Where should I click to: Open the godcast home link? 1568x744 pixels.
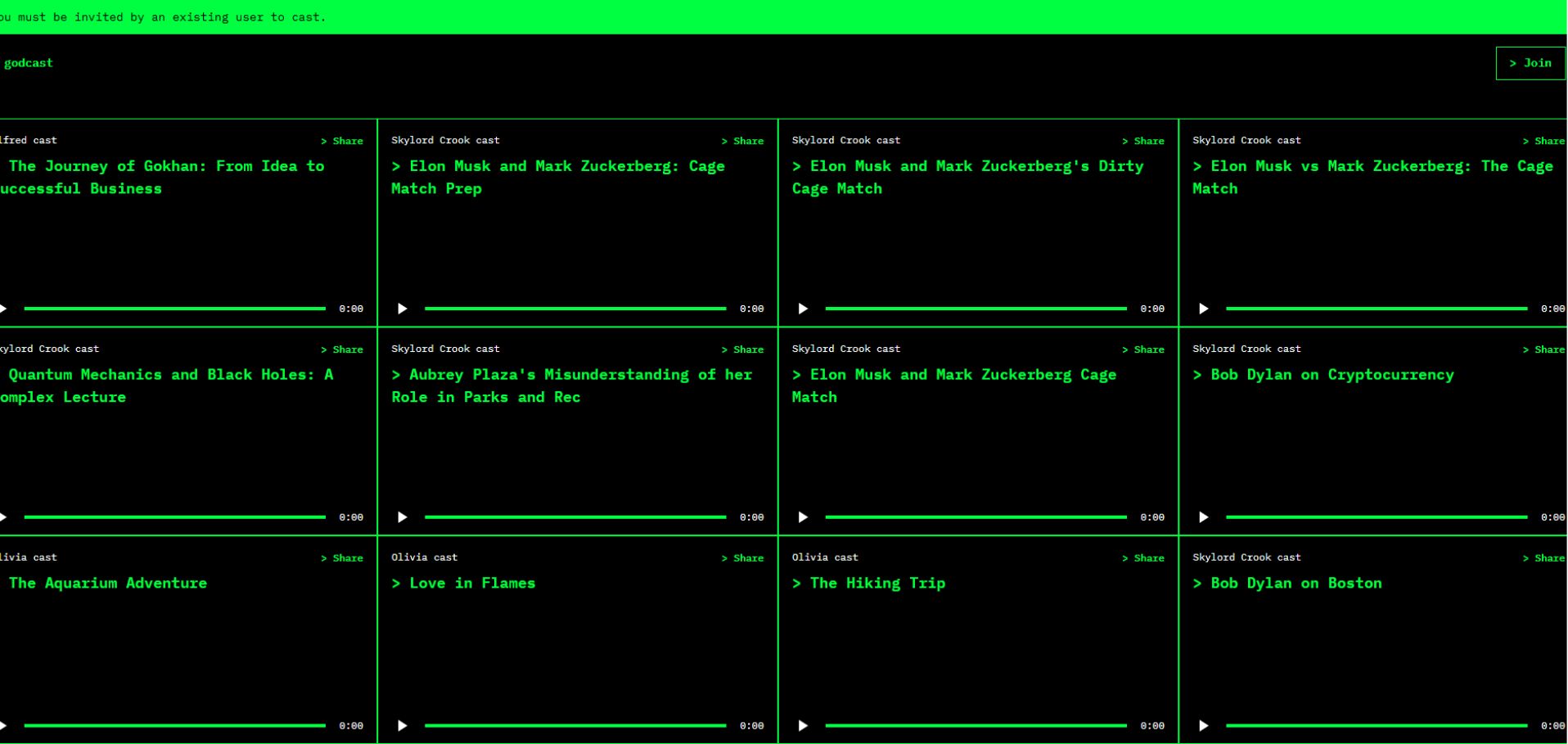point(27,63)
